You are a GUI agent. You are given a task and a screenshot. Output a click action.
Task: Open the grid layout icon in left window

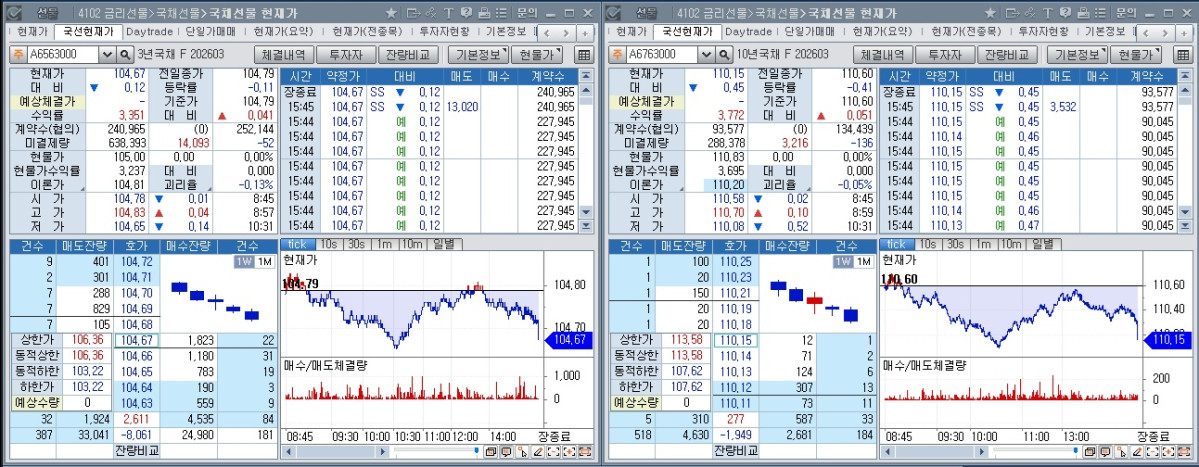pos(583,55)
